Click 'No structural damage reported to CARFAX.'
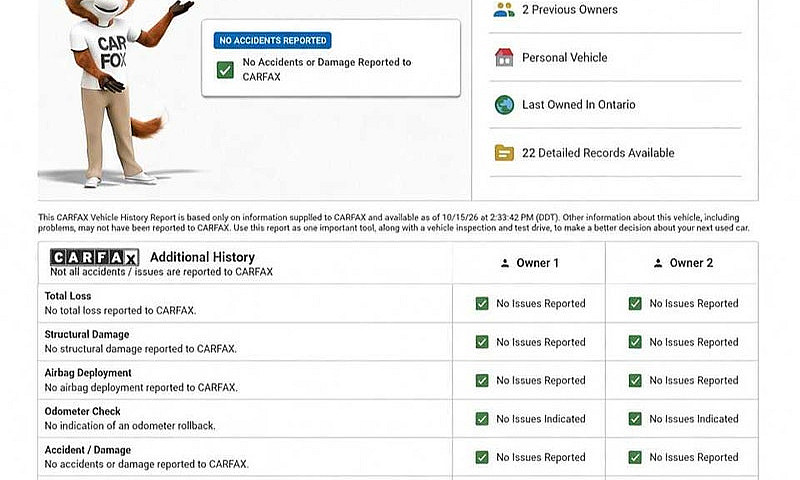The image size is (800, 480). (x=140, y=349)
